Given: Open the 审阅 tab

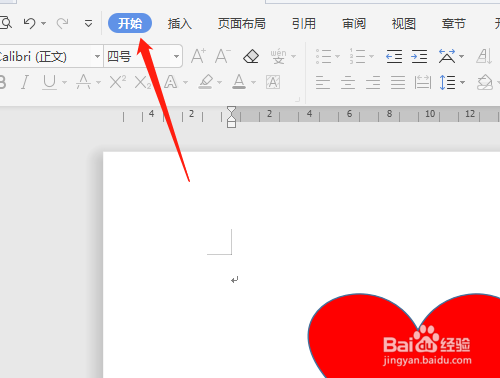Looking at the screenshot, I should [x=354, y=24].
